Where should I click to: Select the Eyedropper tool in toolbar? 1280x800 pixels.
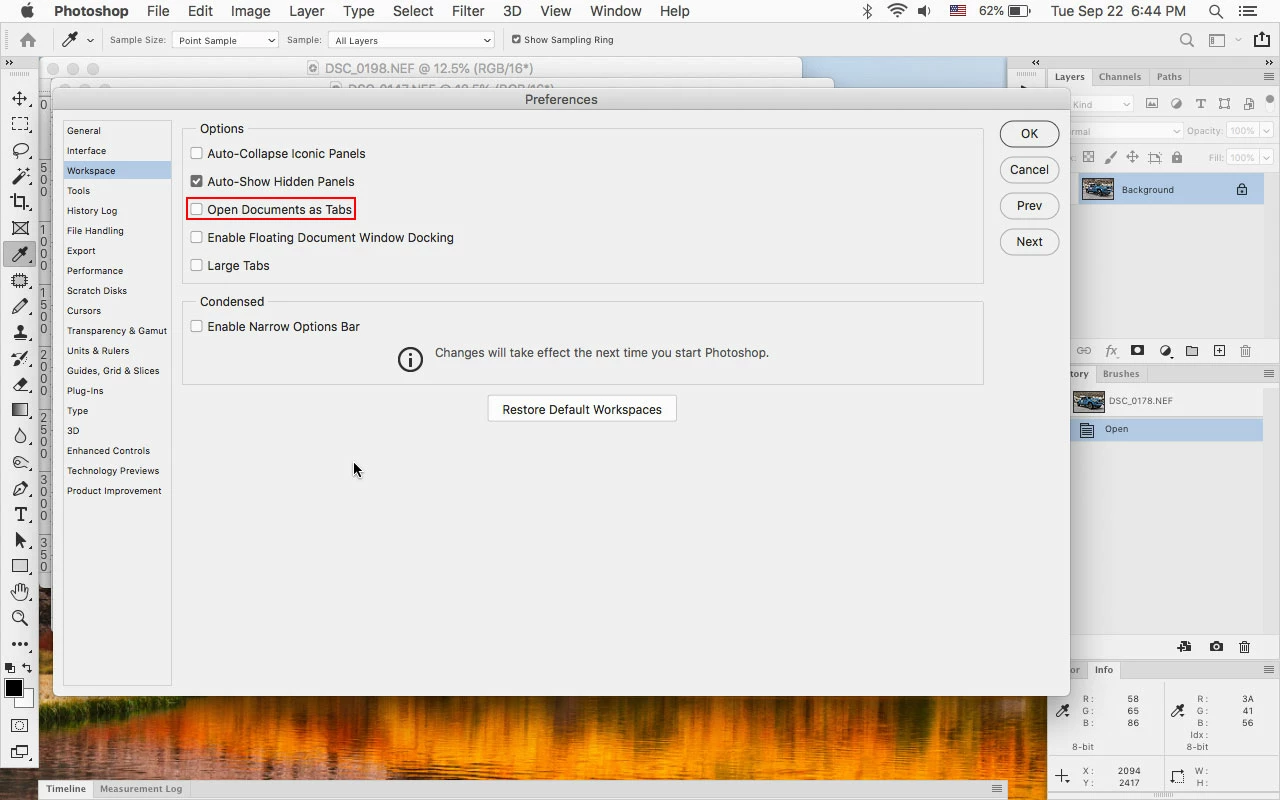19,254
